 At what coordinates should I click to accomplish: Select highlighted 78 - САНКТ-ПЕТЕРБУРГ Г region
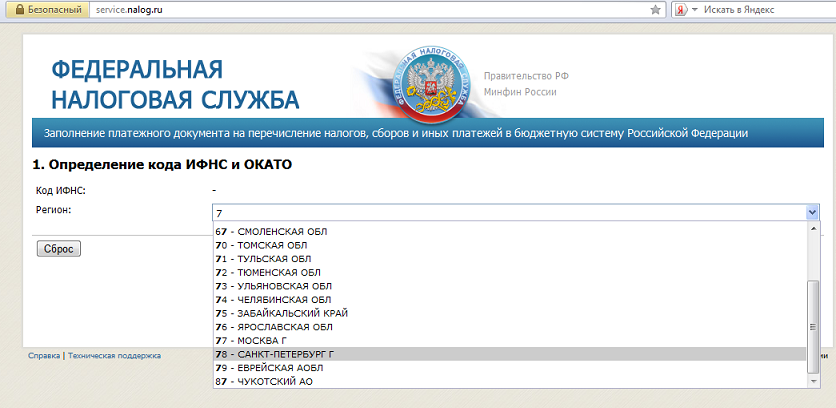[509, 354]
